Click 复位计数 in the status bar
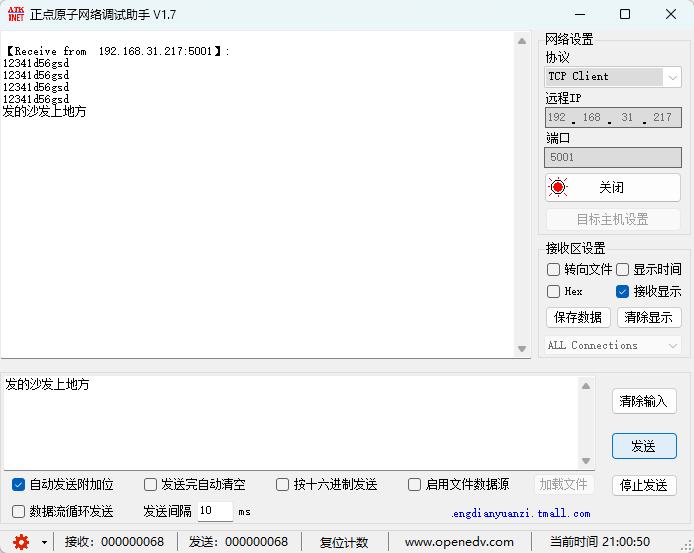Viewport: 694px width, 553px height. pos(344,542)
